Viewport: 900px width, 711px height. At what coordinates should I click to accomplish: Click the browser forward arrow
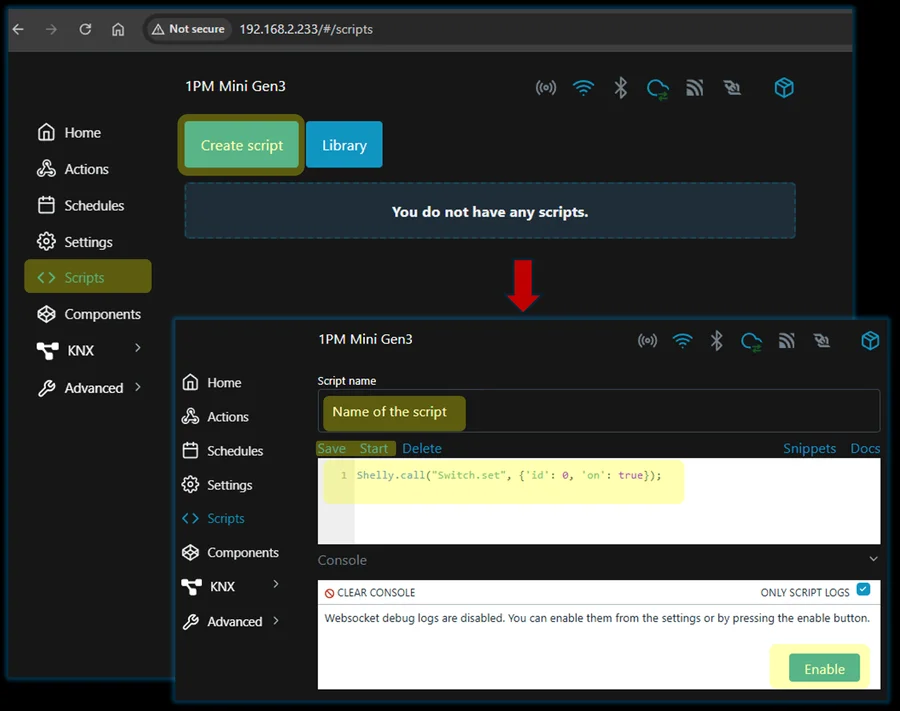click(x=52, y=29)
